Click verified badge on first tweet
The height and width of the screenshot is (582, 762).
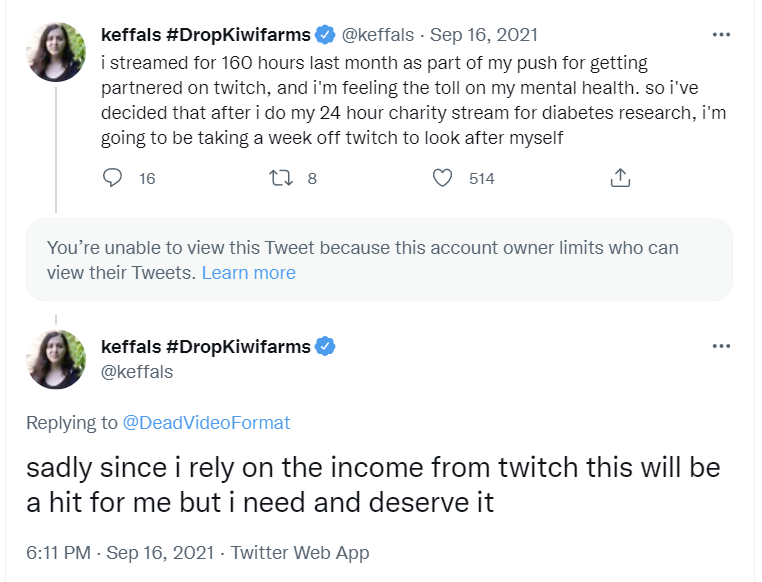pos(325,35)
